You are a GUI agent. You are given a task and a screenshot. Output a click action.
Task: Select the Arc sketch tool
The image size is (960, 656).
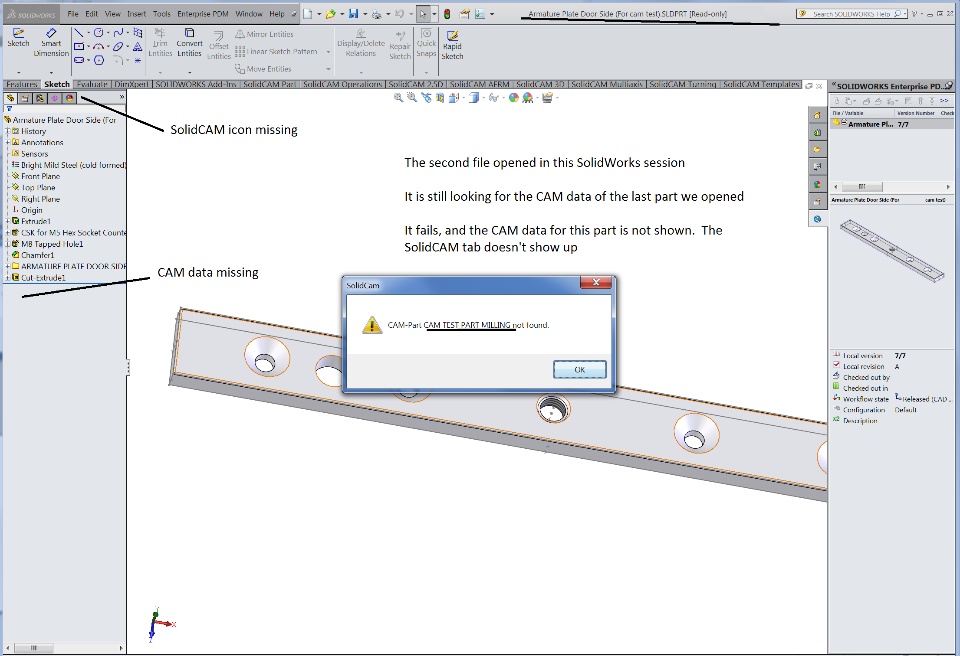[x=98, y=47]
